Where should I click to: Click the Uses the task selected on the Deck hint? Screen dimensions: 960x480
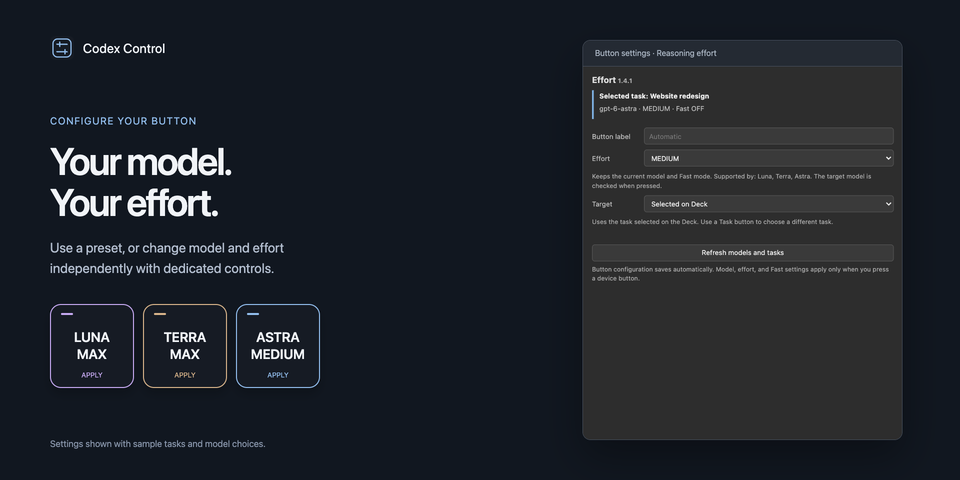pyautogui.click(x=712, y=222)
